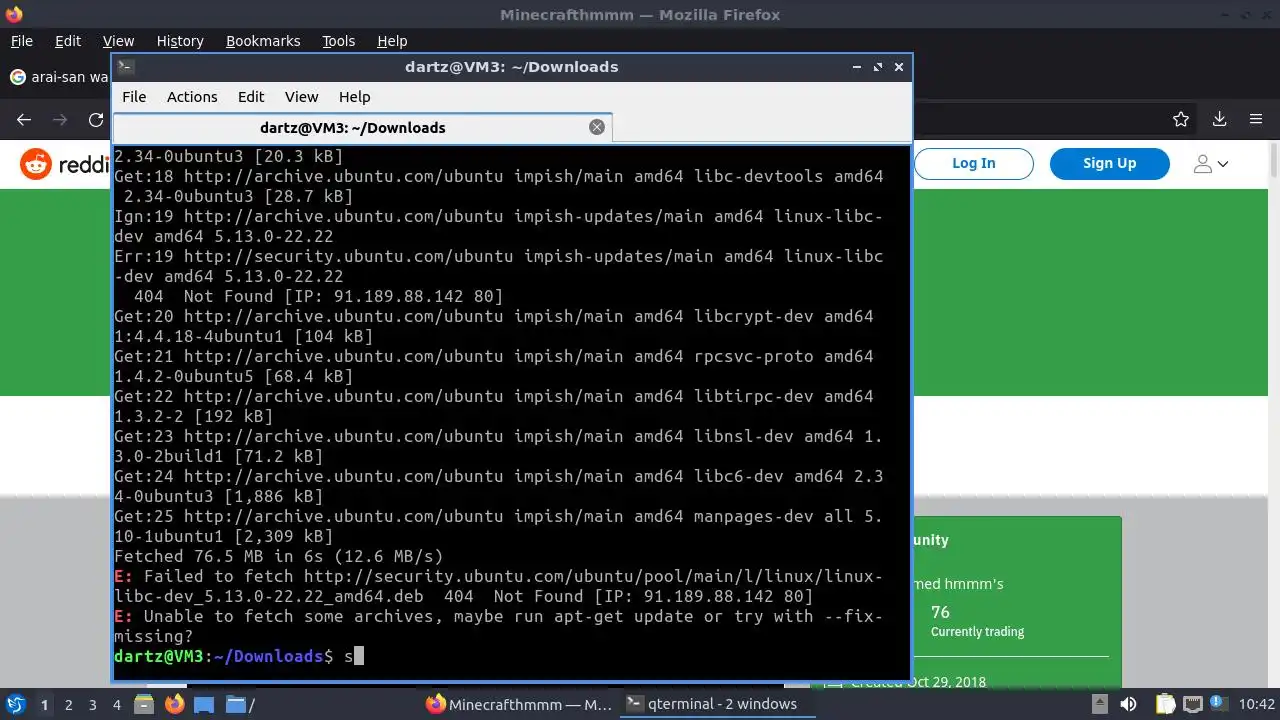Click the show desktop panel icon
The width and height of the screenshot is (1280, 720).
204,704
